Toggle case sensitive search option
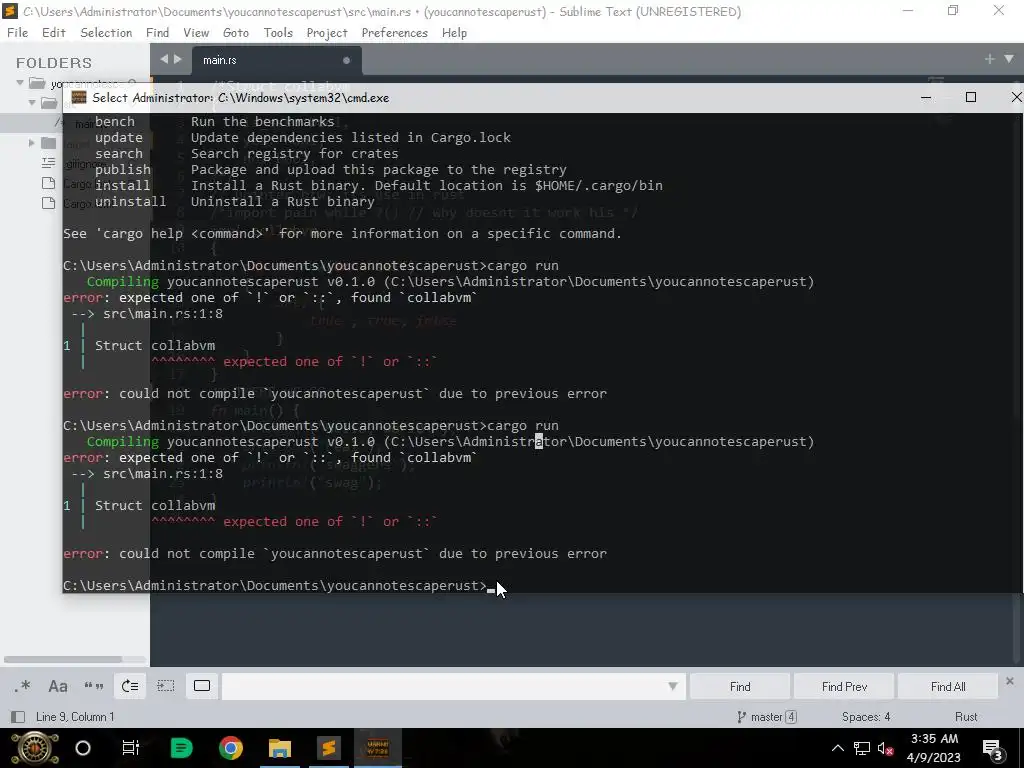This screenshot has width=1024, height=768. tap(57, 686)
